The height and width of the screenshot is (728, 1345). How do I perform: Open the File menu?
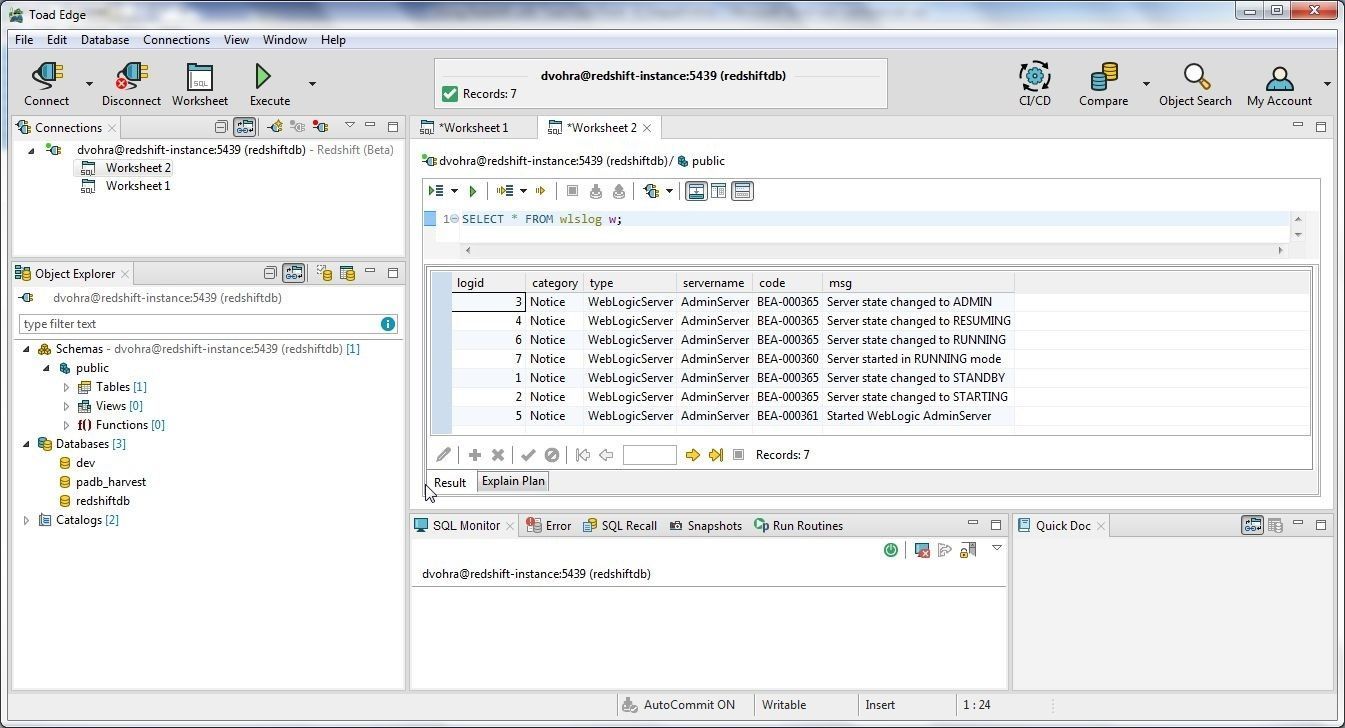[24, 40]
